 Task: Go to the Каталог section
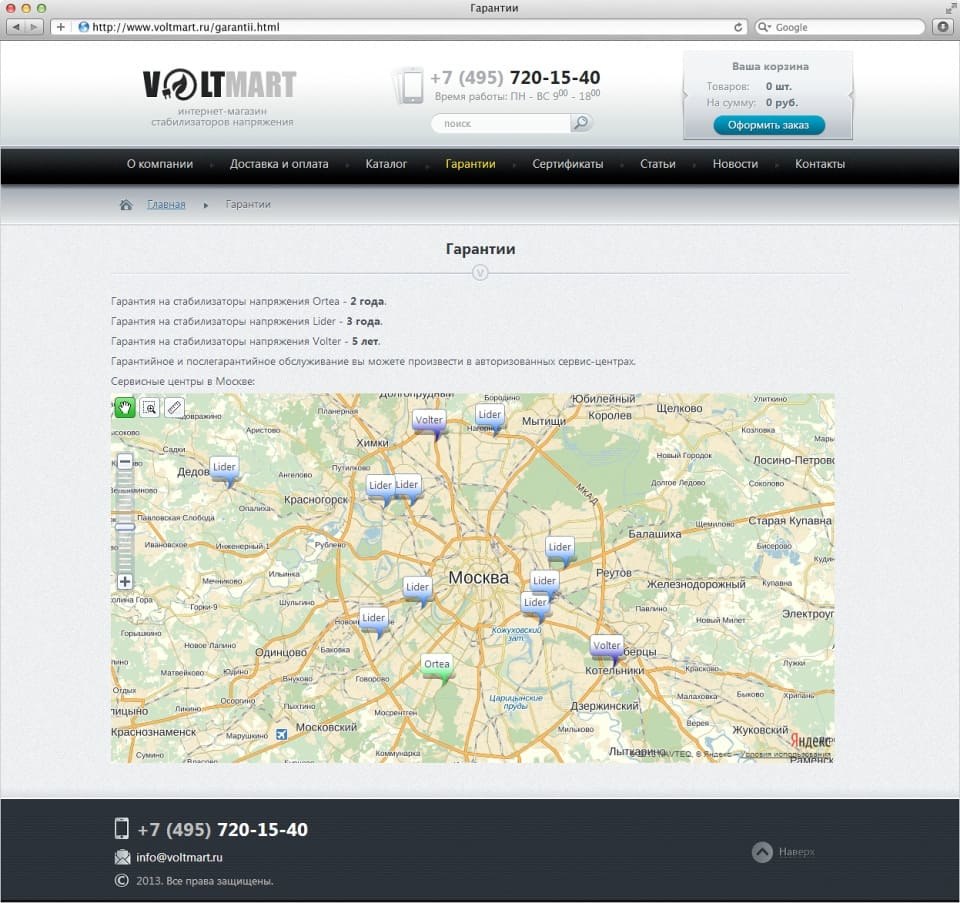click(386, 164)
